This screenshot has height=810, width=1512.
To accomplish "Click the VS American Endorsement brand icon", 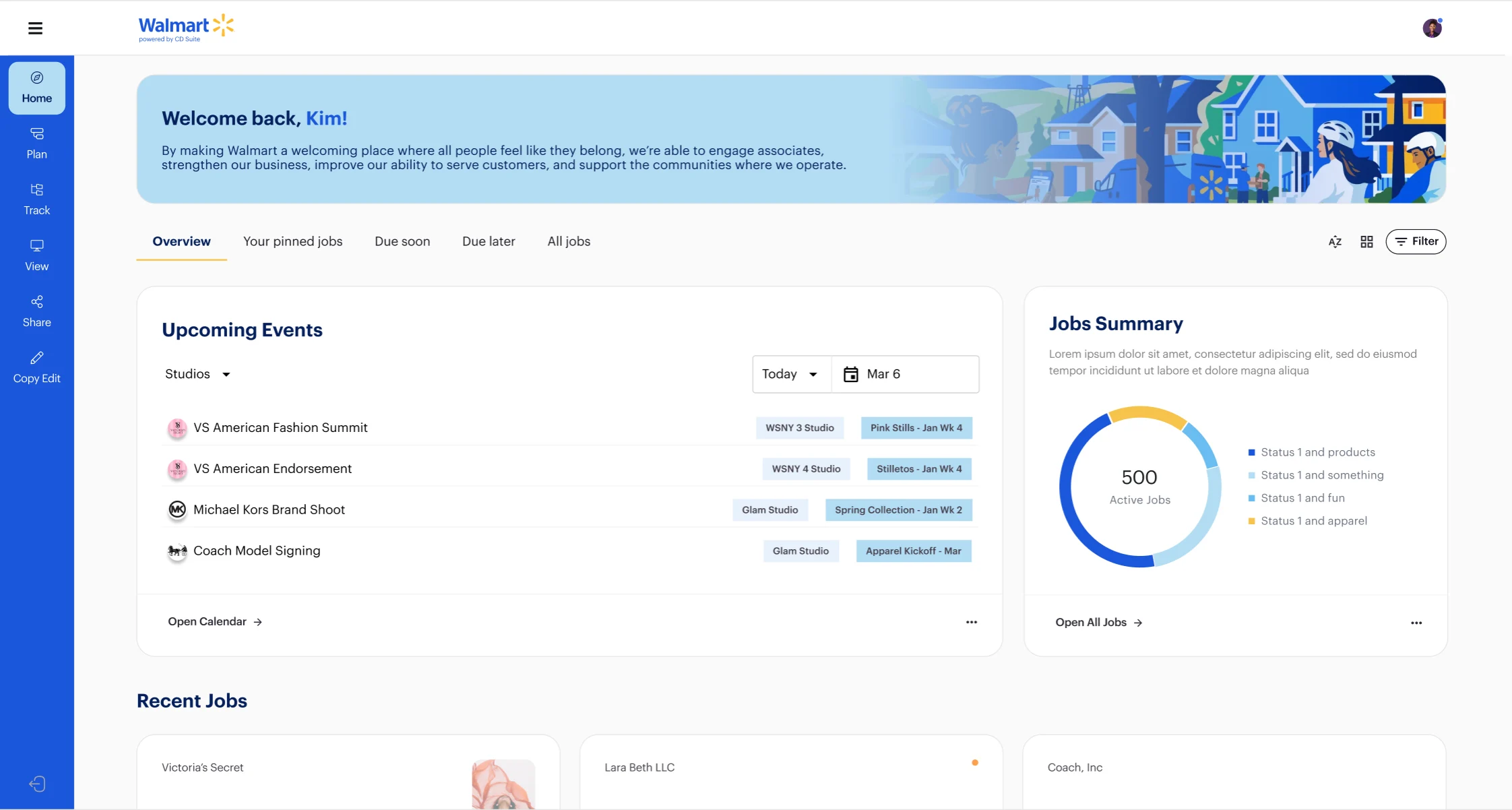I will 177,469.
